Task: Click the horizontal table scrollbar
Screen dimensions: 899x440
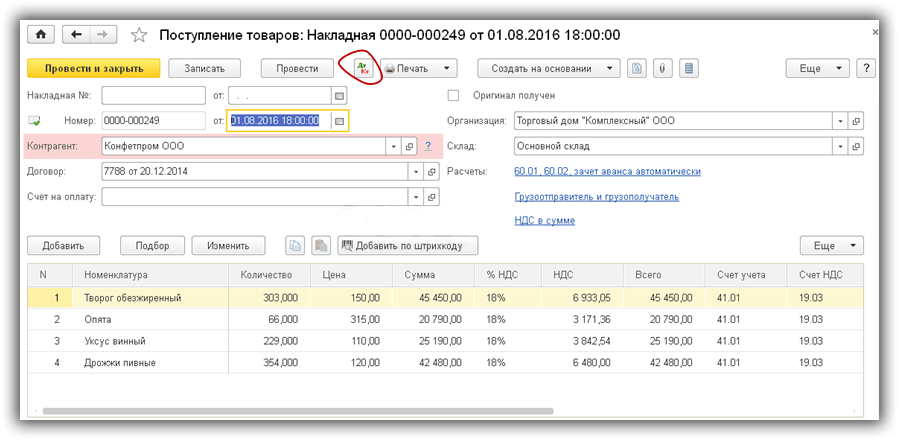Action: pos(298,411)
